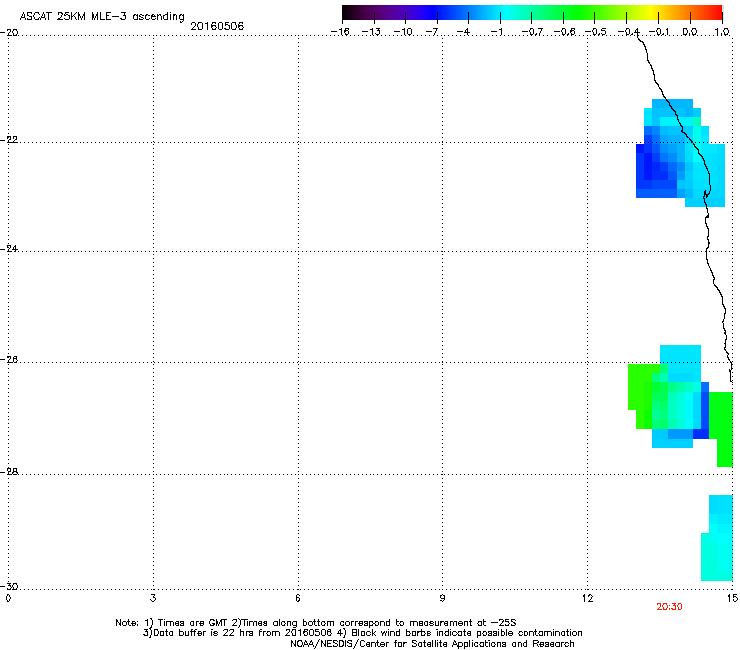This screenshot has height=650, width=740.
Task: Click the 0 longitude axis label
Action: coord(8,599)
